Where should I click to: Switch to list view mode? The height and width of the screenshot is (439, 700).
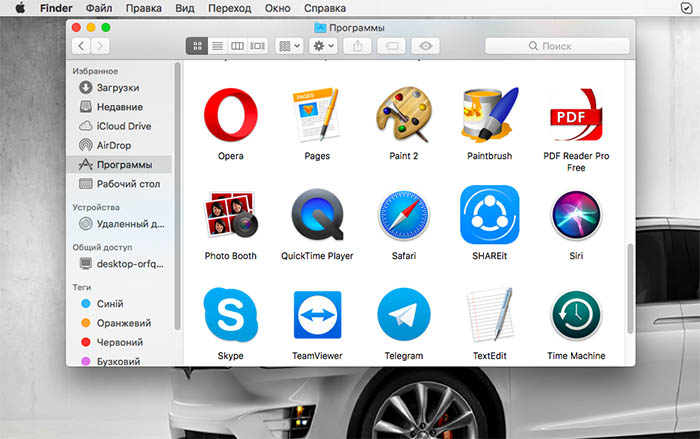[217, 46]
